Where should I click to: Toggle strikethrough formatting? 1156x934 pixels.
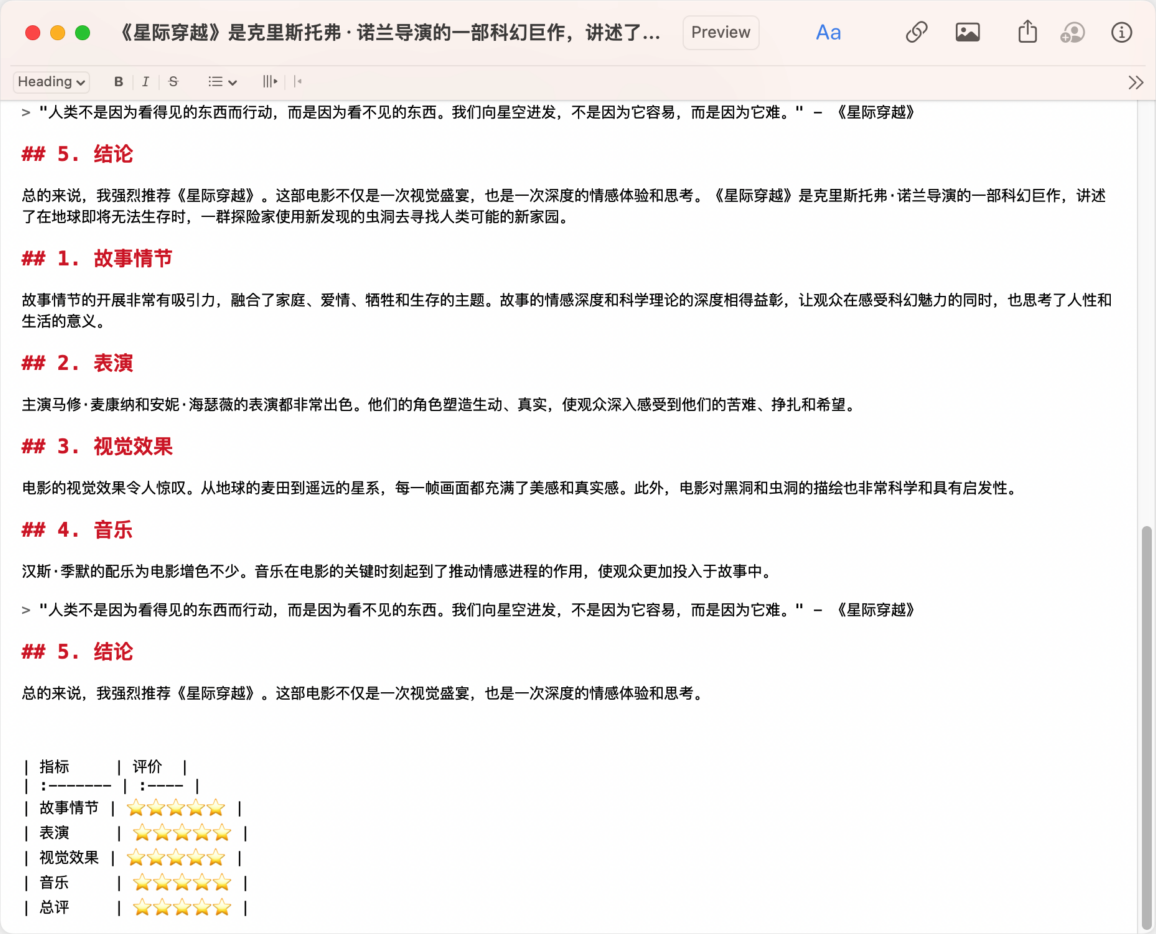click(173, 82)
